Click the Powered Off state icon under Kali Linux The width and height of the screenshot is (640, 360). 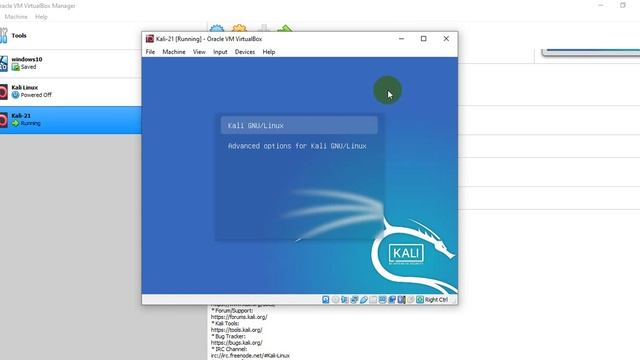[x=16, y=95]
